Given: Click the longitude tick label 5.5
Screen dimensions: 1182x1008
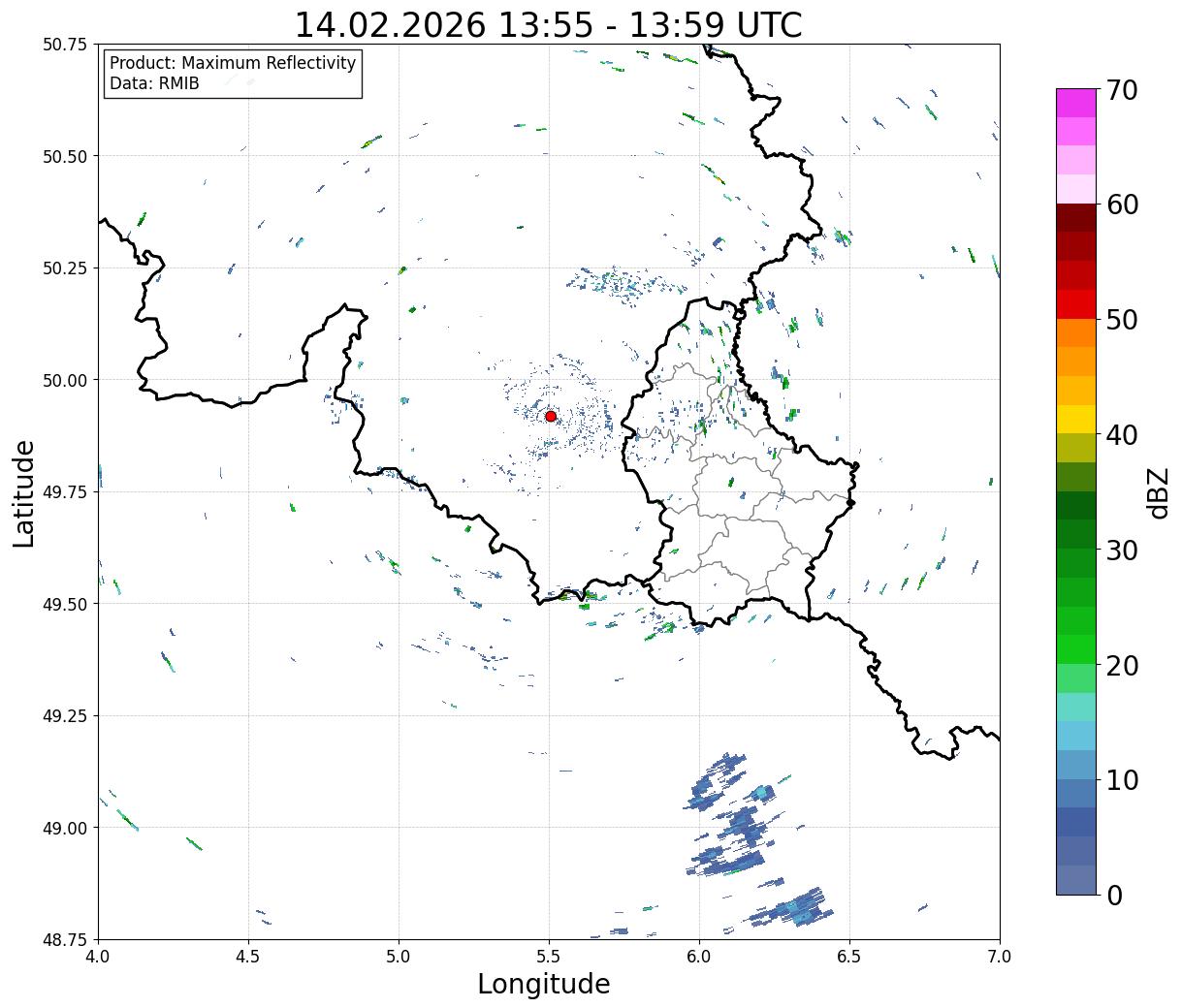Looking at the screenshot, I should click(x=549, y=957).
